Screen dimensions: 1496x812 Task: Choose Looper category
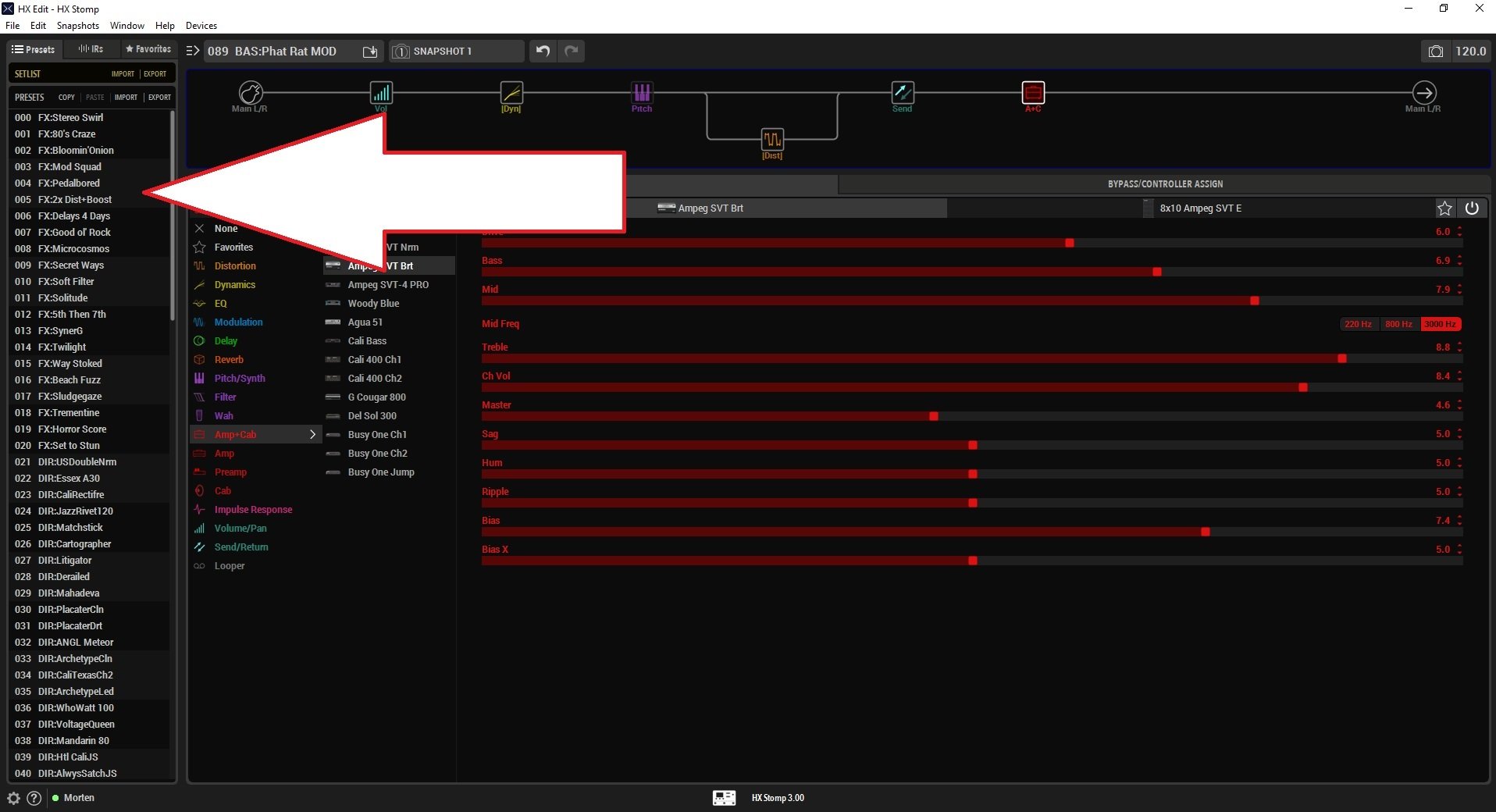pos(230,566)
